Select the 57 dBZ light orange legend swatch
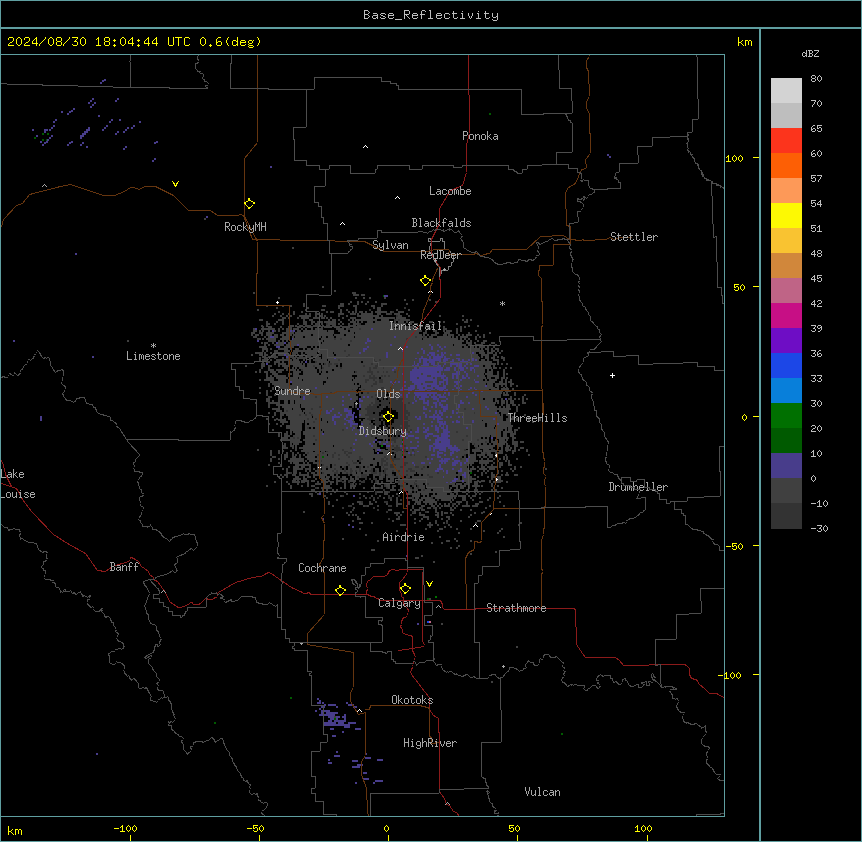The width and height of the screenshot is (862, 842). [x=786, y=190]
